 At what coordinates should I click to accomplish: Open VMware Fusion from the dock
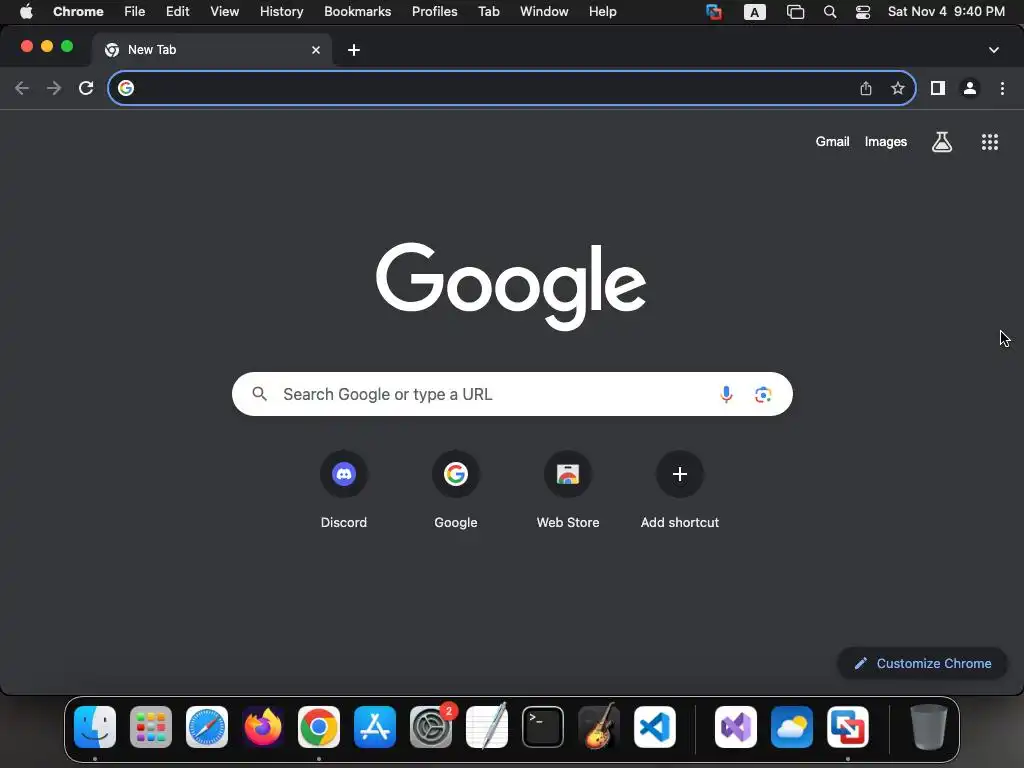coord(848,727)
